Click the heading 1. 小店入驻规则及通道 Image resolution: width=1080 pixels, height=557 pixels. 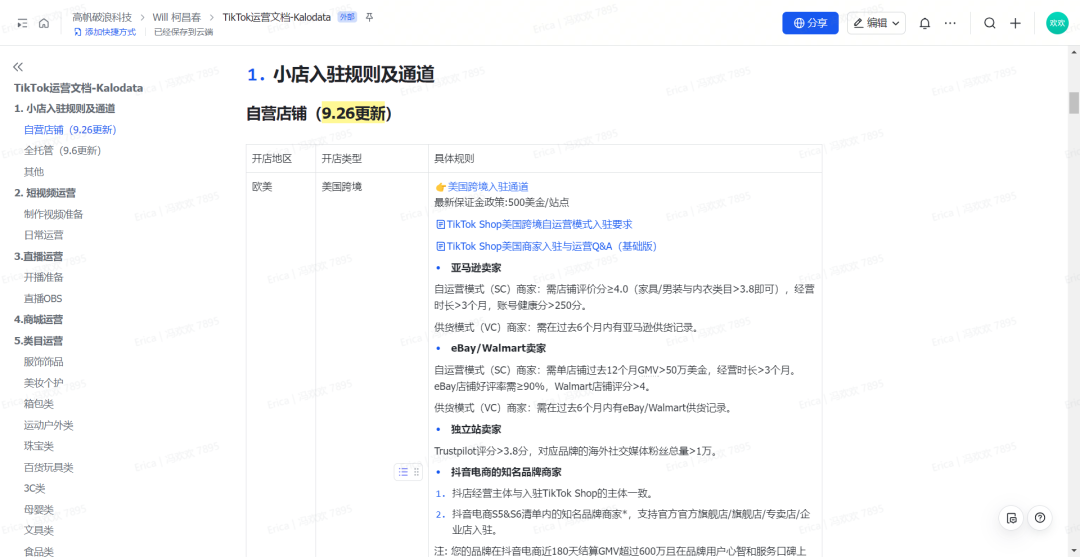coord(341,74)
